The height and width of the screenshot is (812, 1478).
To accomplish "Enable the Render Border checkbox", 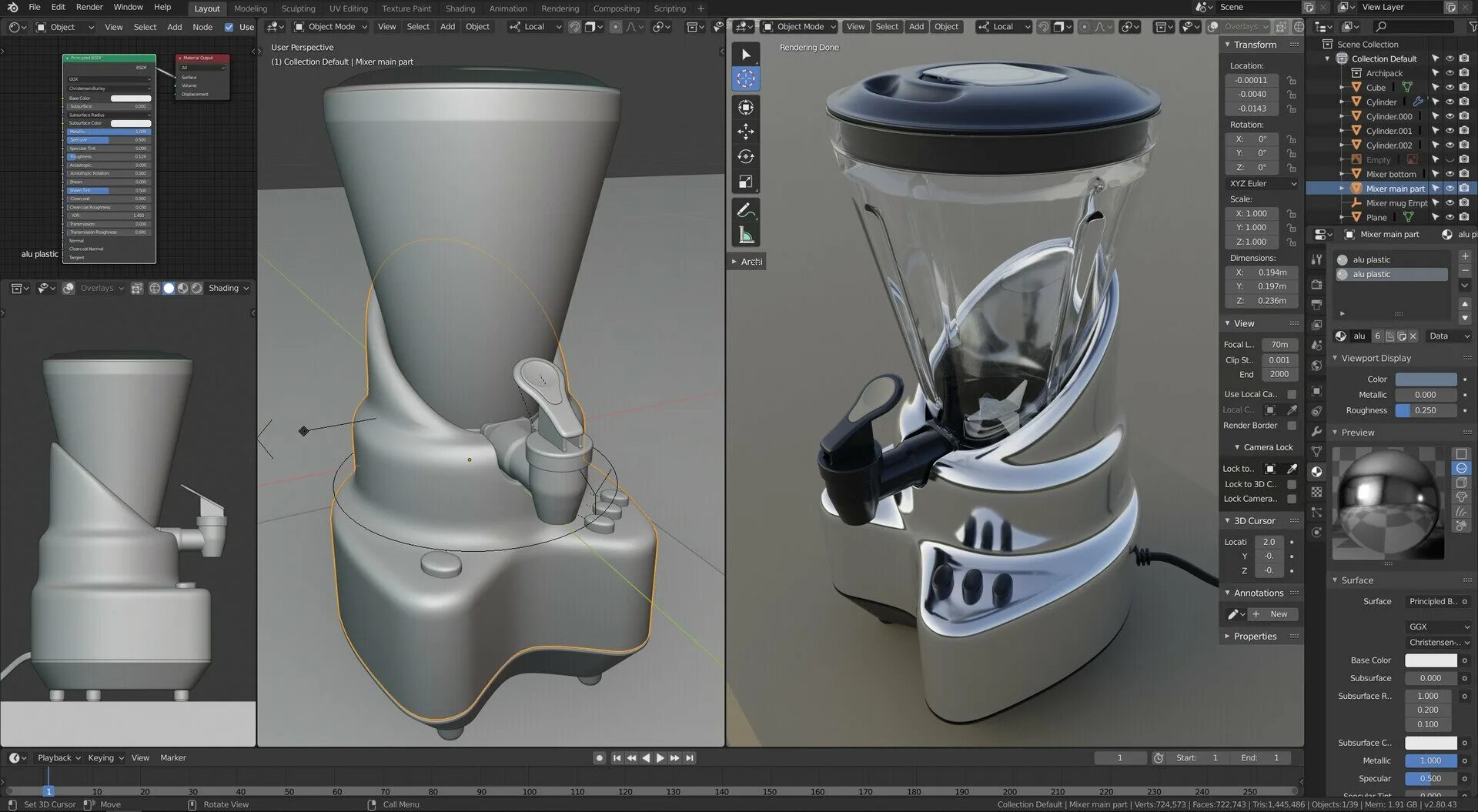I will tap(1292, 426).
